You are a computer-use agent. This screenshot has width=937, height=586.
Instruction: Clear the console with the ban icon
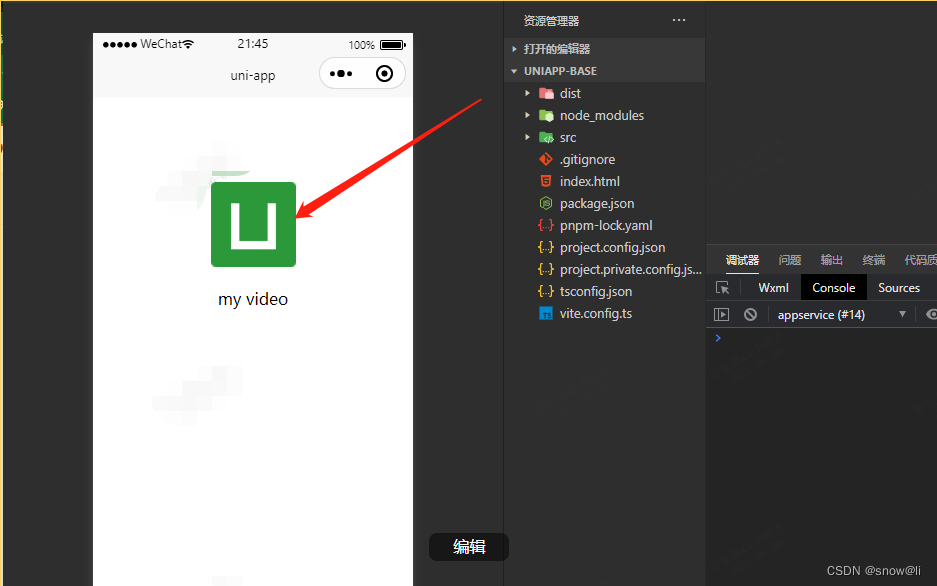751,314
